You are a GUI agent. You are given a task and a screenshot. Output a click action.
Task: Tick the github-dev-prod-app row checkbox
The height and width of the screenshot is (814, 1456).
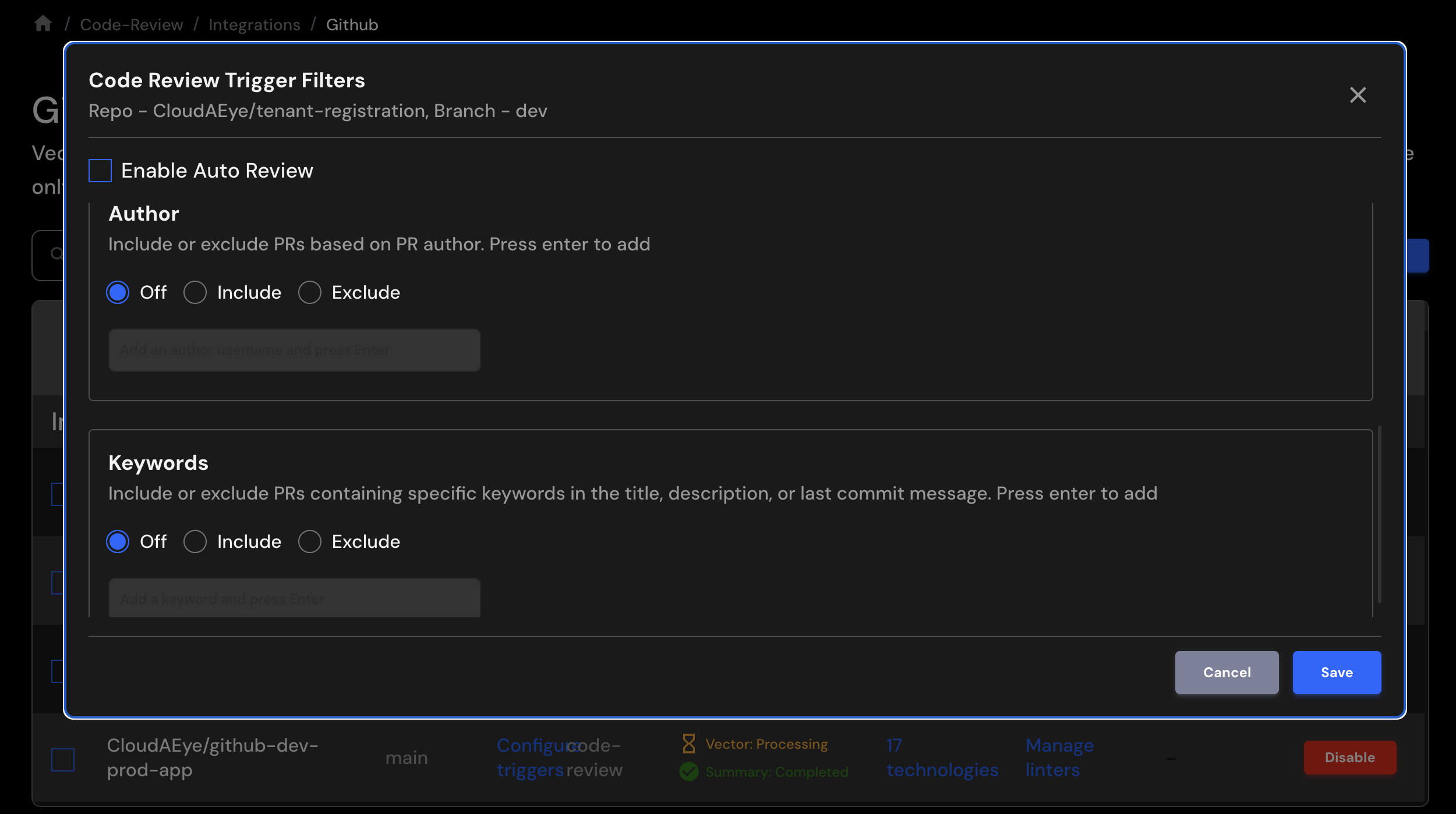63,759
